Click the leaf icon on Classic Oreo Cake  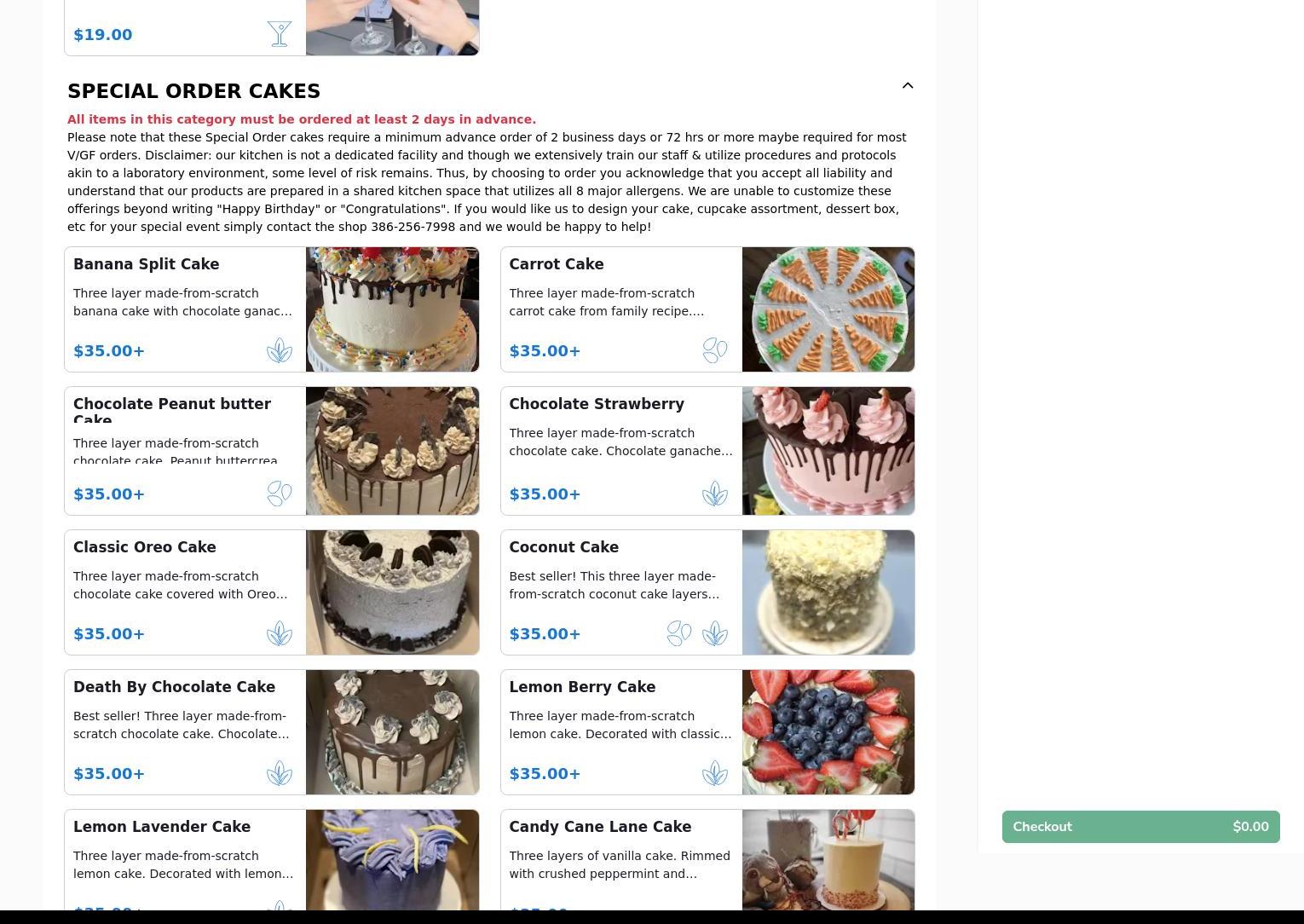click(280, 633)
